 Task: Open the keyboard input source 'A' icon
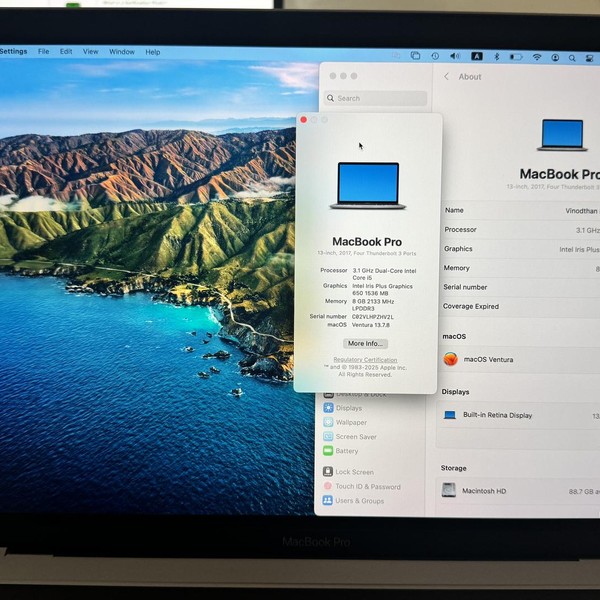click(x=476, y=57)
